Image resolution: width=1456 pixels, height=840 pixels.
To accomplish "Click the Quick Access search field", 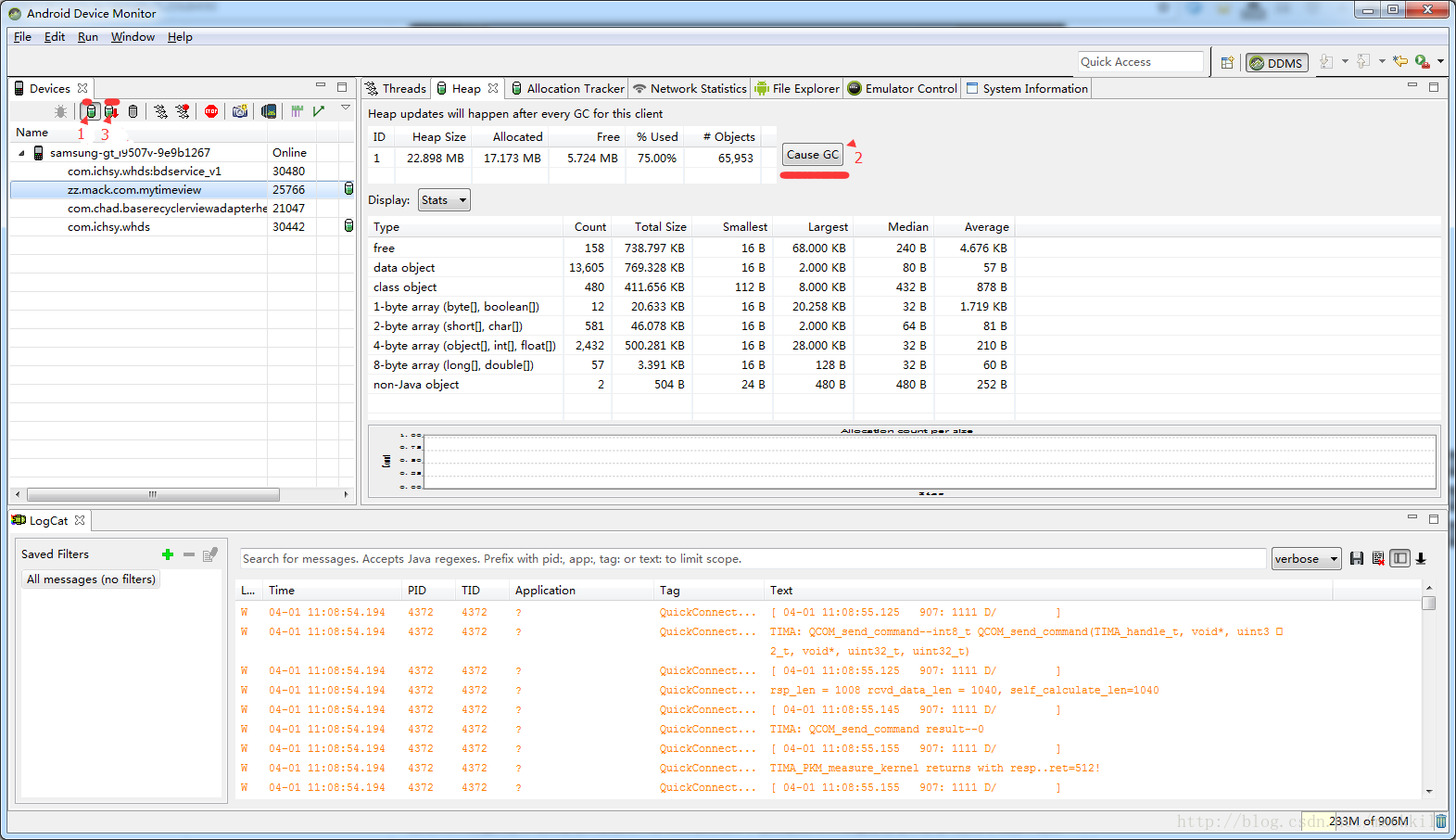I will tap(1141, 62).
